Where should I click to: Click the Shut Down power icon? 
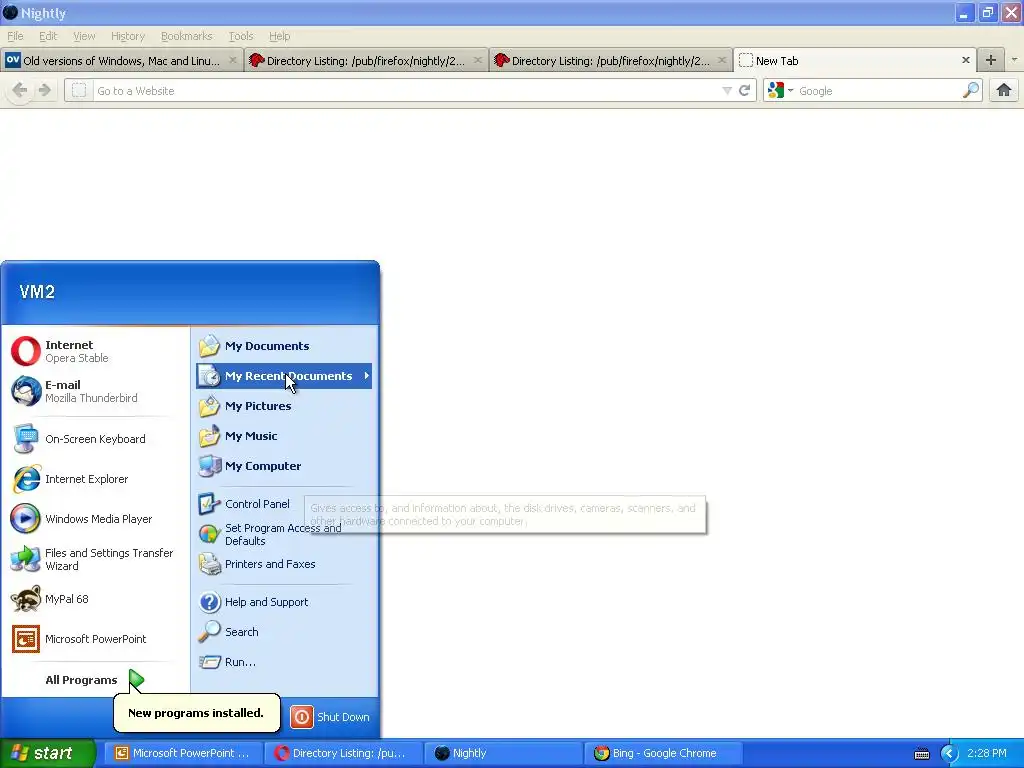(302, 716)
